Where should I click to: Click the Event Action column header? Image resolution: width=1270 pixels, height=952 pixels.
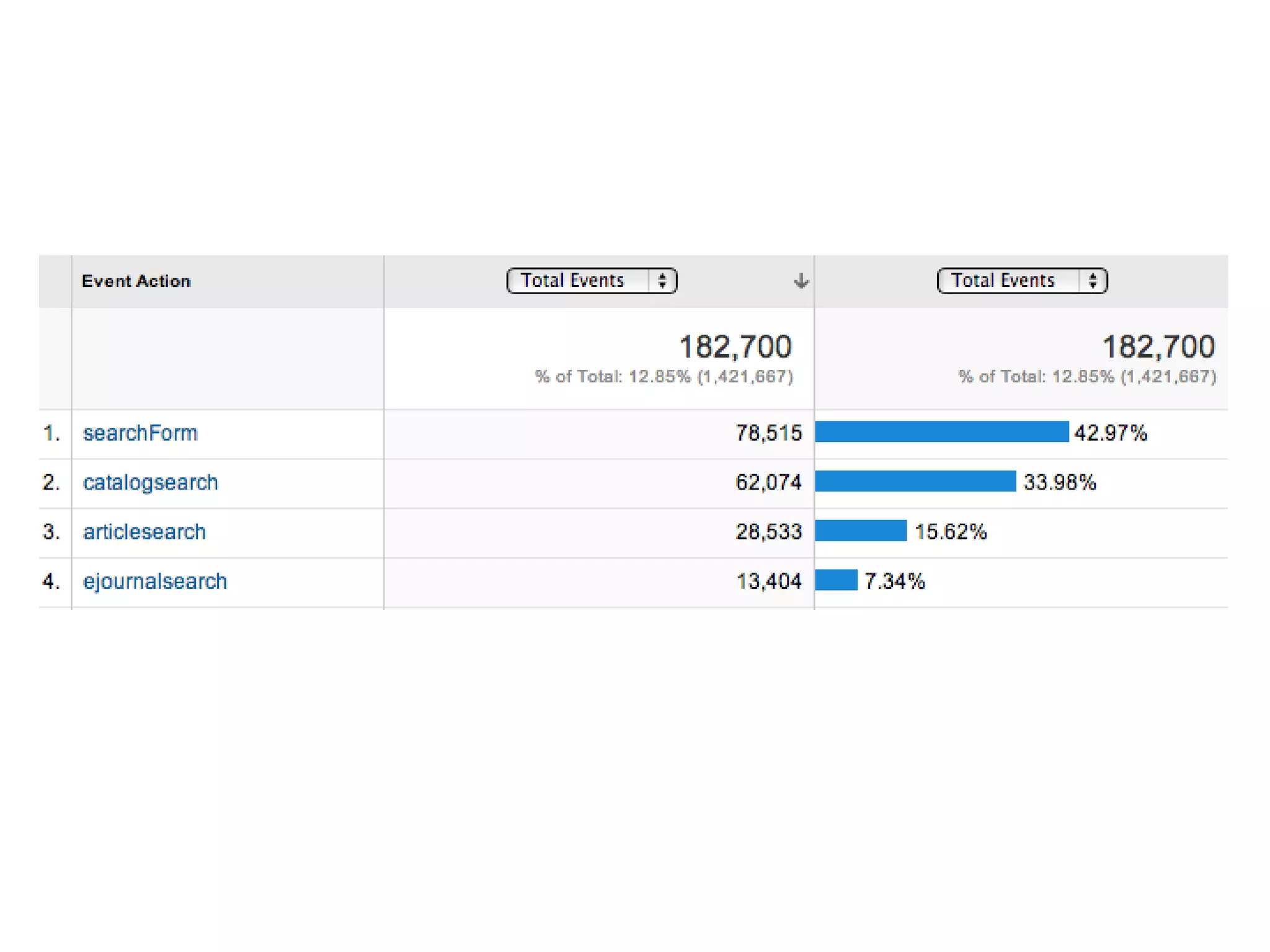[x=136, y=281]
